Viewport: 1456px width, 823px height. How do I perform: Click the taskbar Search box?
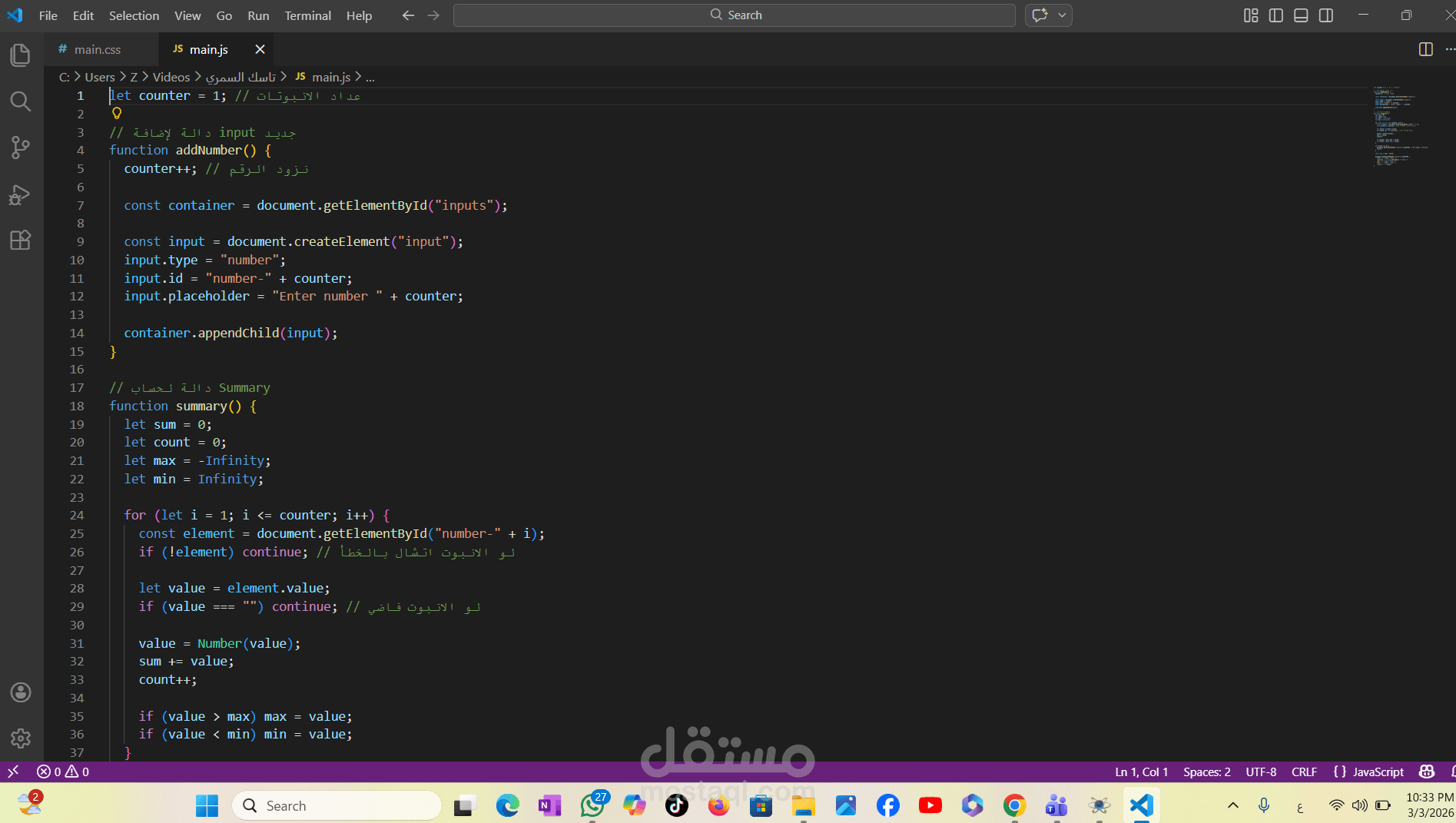point(337,805)
